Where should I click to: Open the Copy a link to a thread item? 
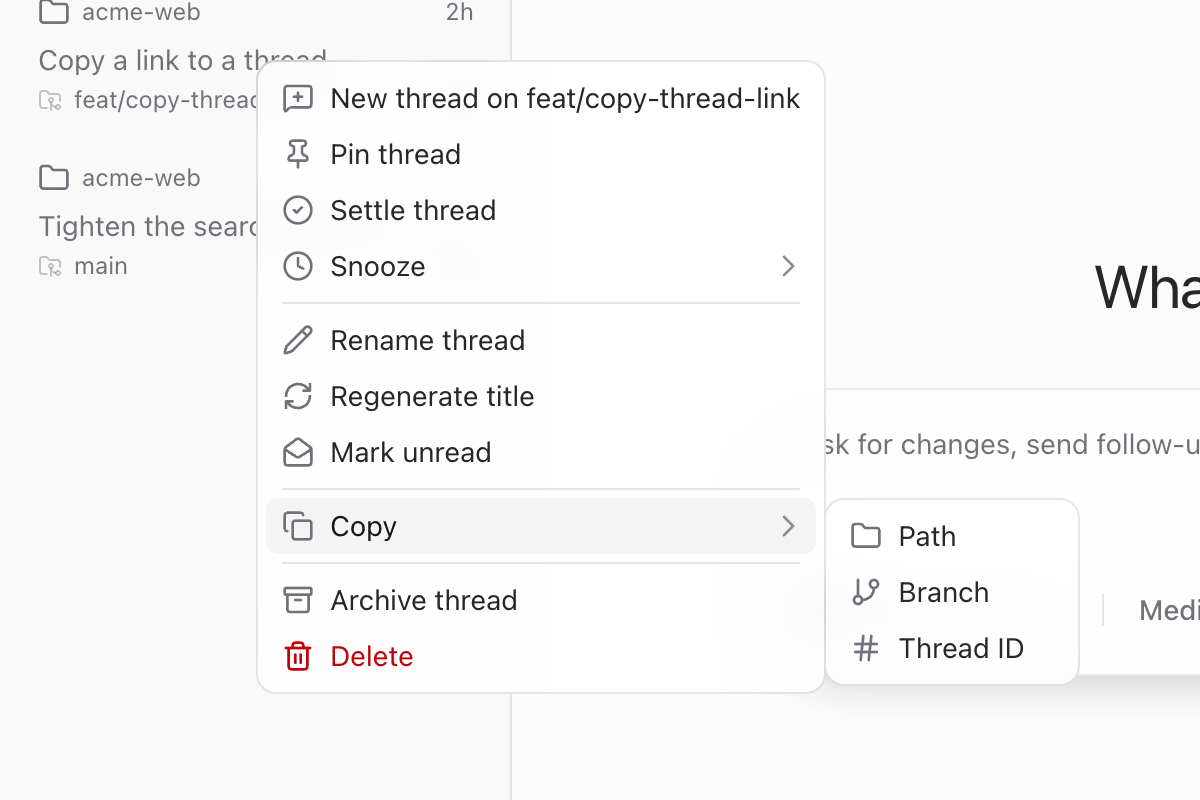click(x=148, y=60)
